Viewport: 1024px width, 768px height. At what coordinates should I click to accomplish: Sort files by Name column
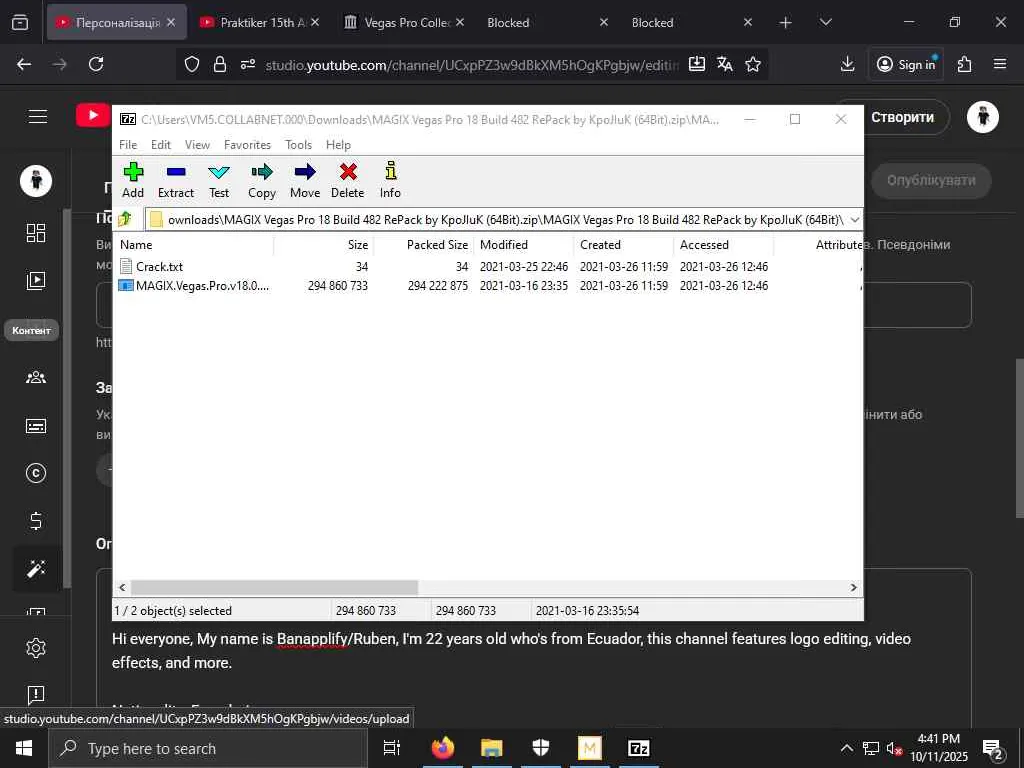195,245
